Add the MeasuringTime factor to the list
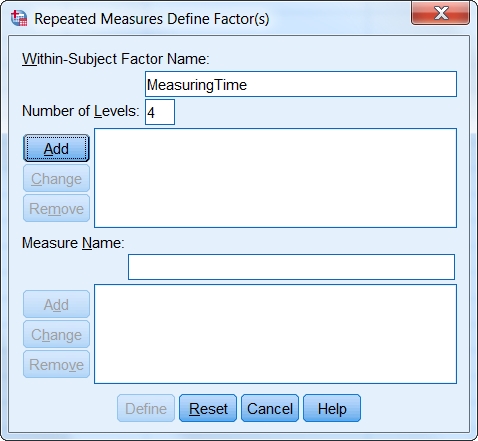Screen dimensions: 478x441 click(x=56, y=148)
